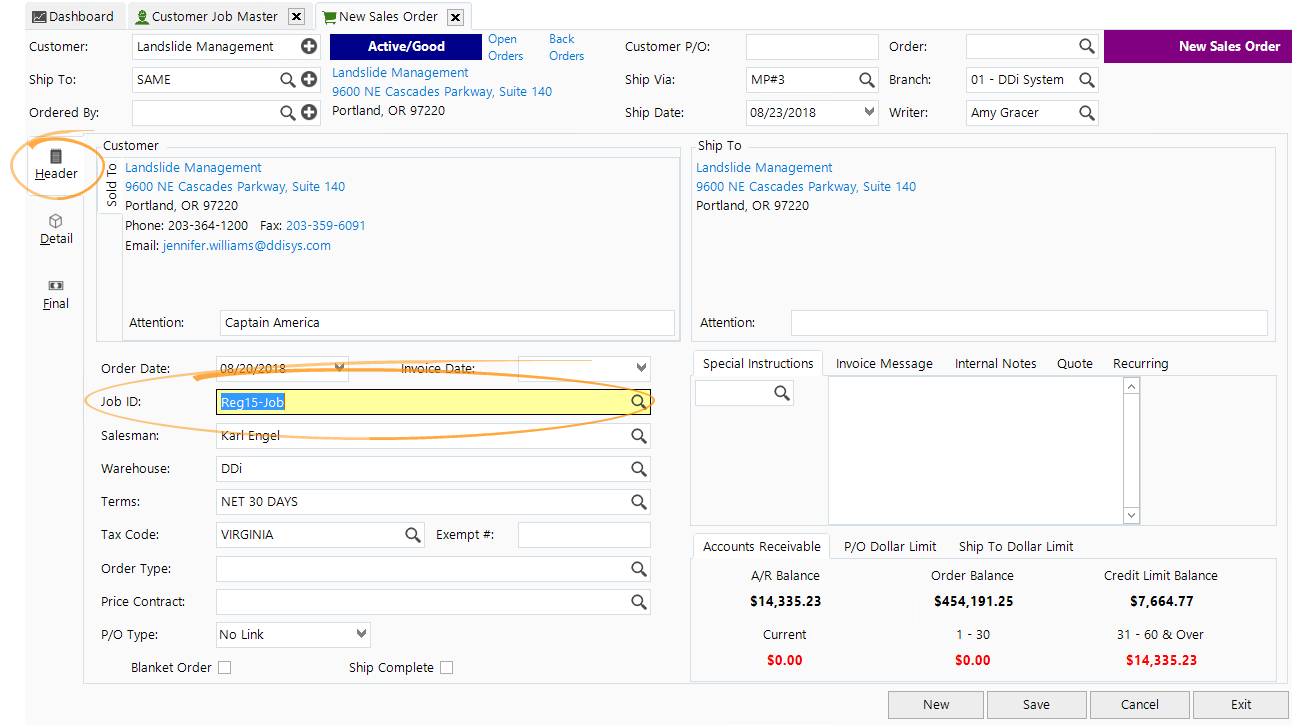Select the Header panel icon

(55, 164)
